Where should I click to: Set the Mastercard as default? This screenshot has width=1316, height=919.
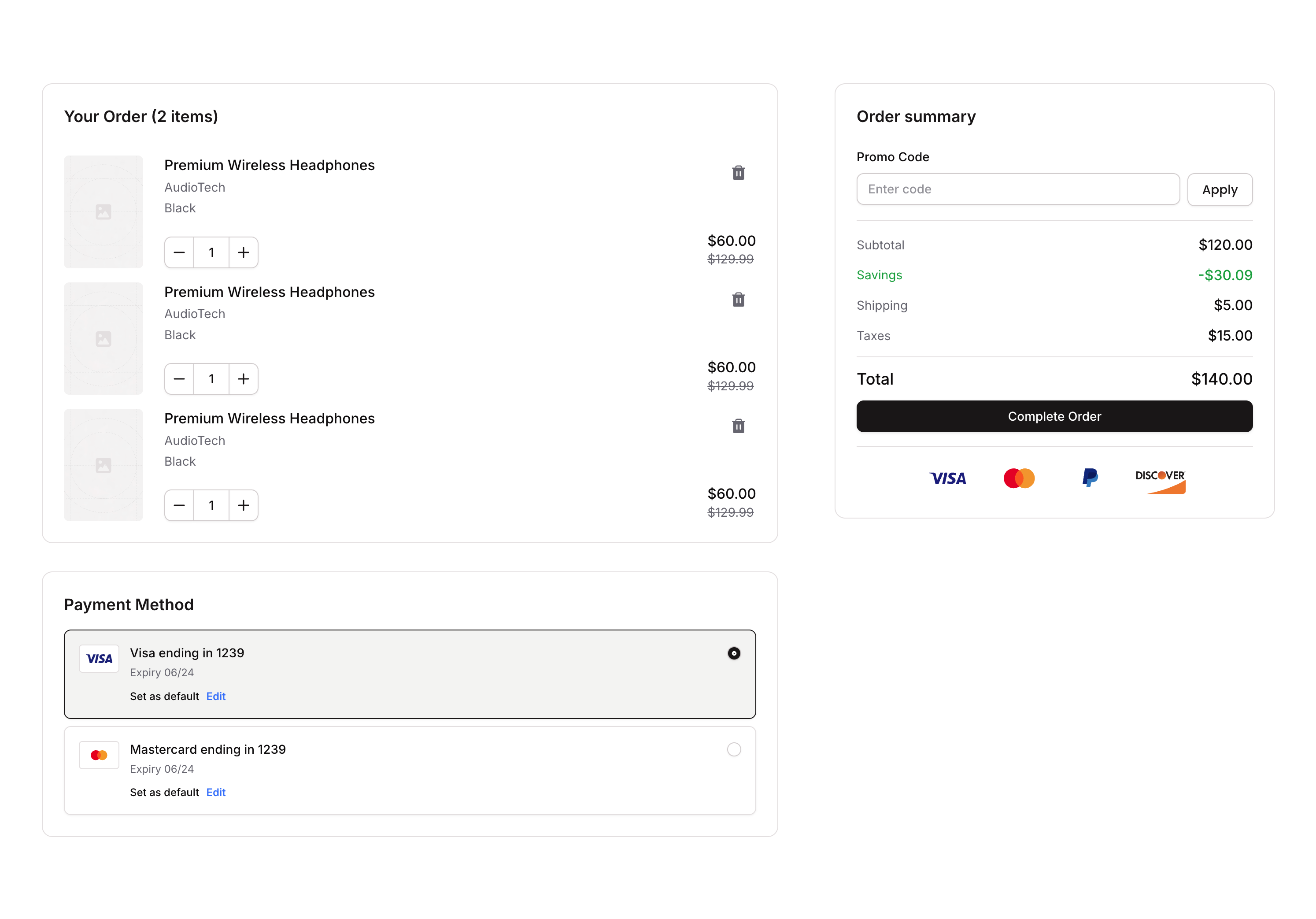pos(165,792)
